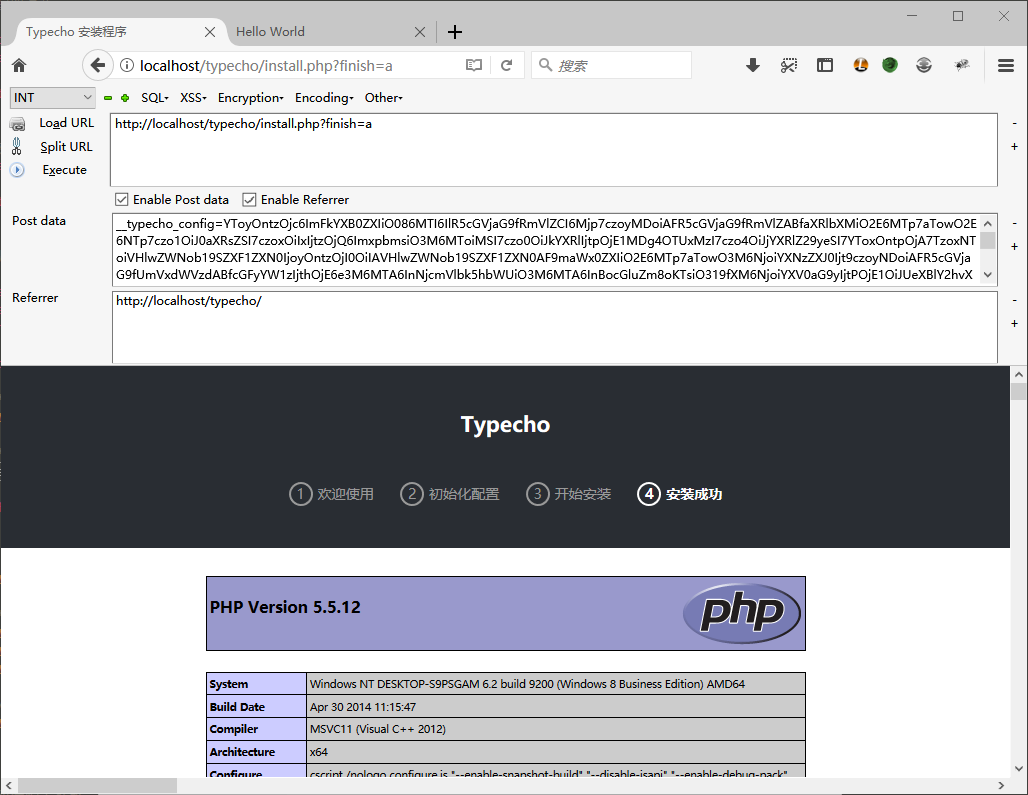Viewport: 1028px width, 795px height.
Task: Click the Load URL button label
Action: pos(67,123)
